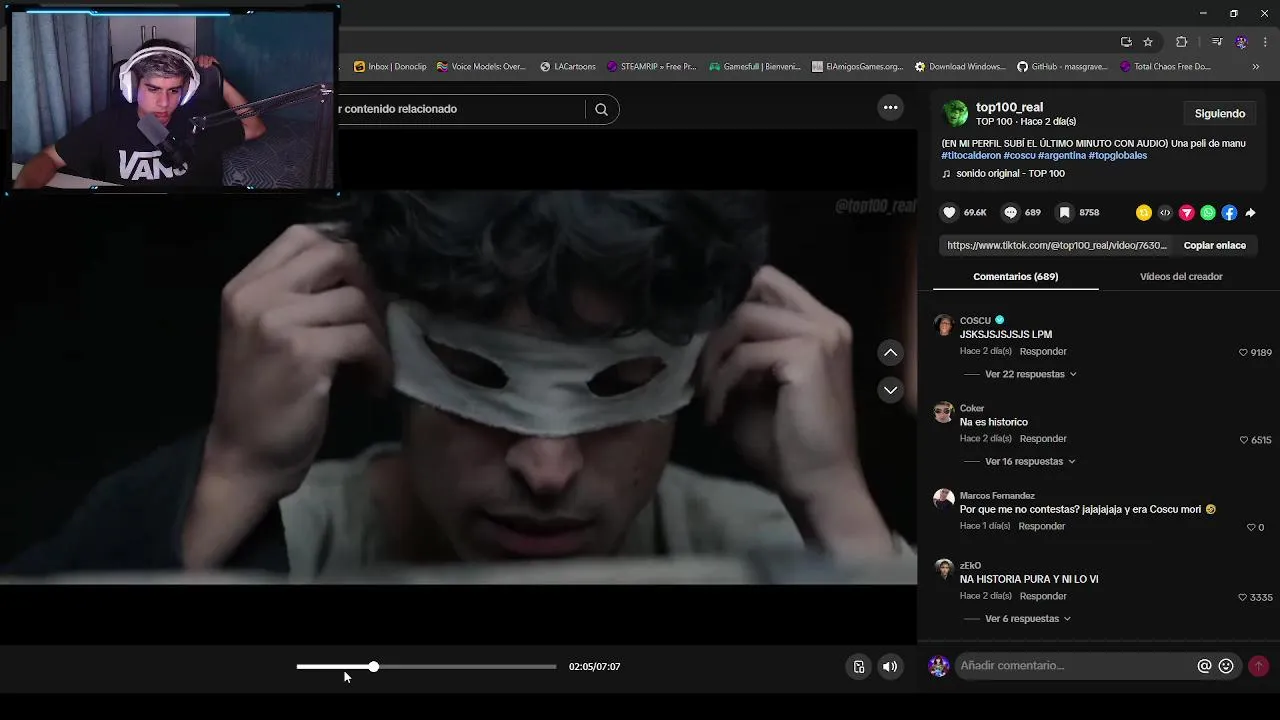Like the video with the heart icon
Image resolution: width=1280 pixels, height=720 pixels.
point(950,212)
